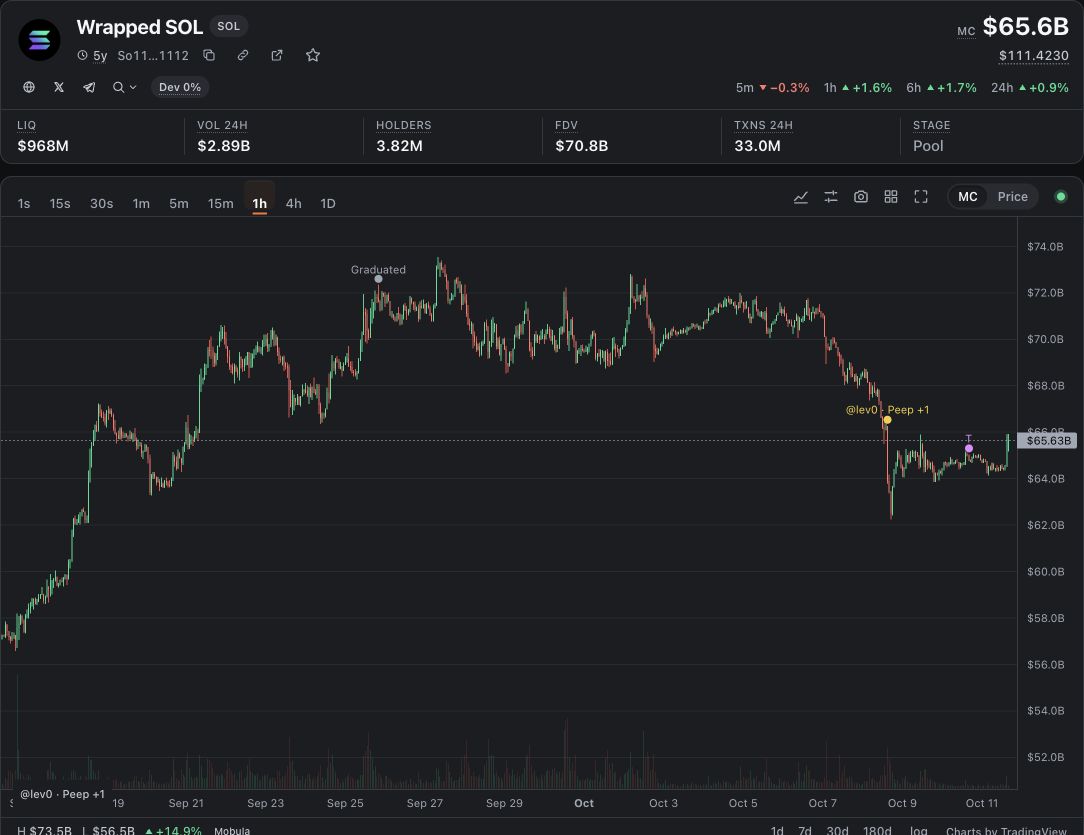Select the 5m timeframe
This screenshot has width=1084, height=835.
coord(179,203)
